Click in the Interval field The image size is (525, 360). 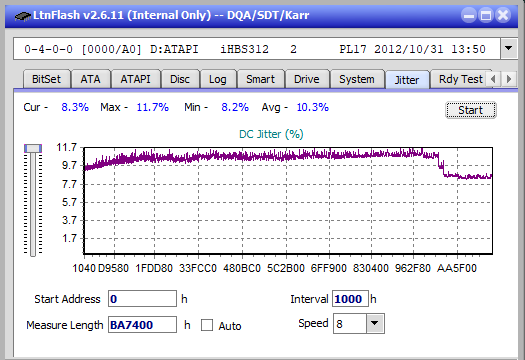[x=350, y=299]
